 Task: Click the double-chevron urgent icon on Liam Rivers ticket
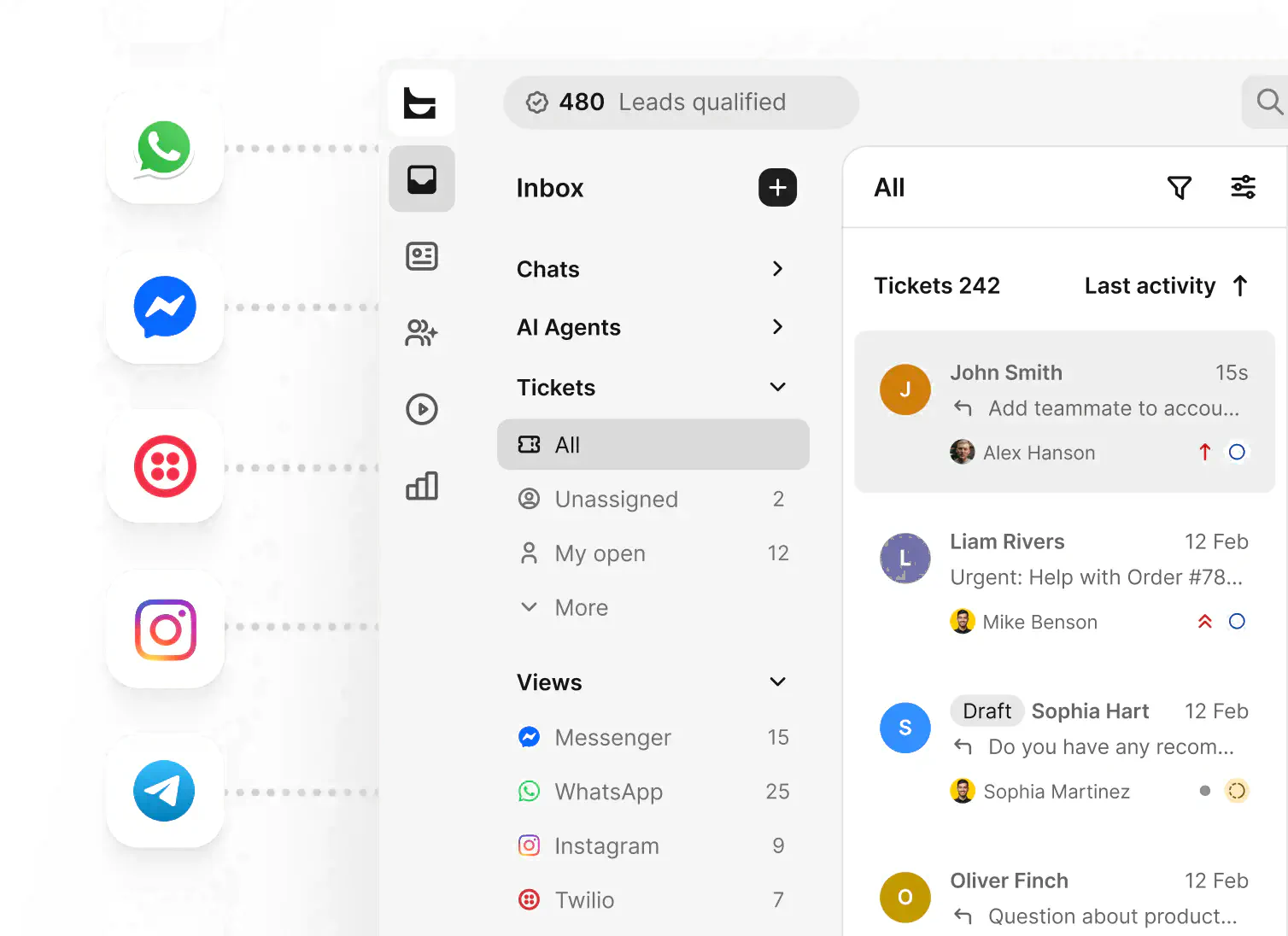tap(1204, 621)
